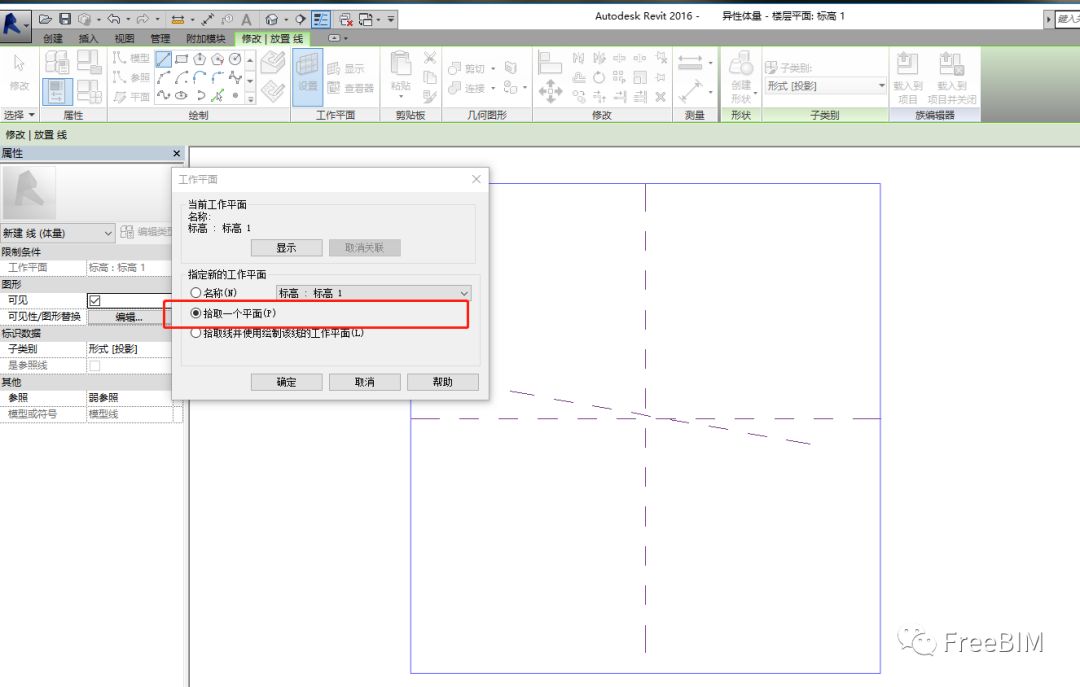This screenshot has height=687, width=1080.
Task: Click the Save icon in quick access toolbar
Action: tap(65, 19)
